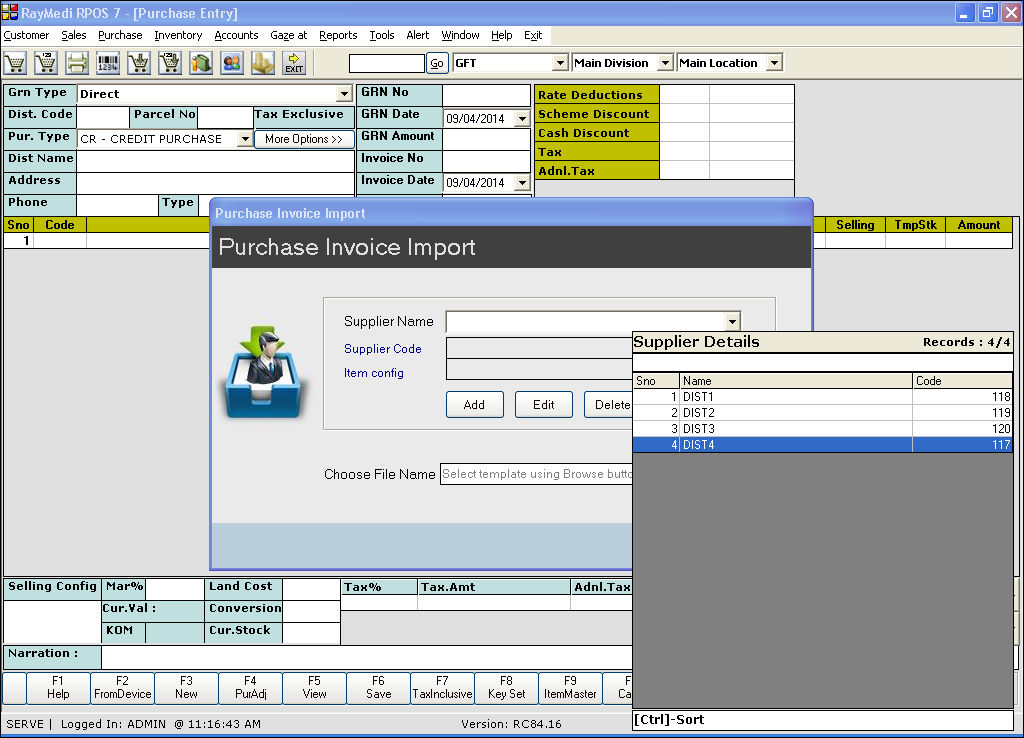
Task: Click the Edit button in import dialog
Action: click(543, 405)
